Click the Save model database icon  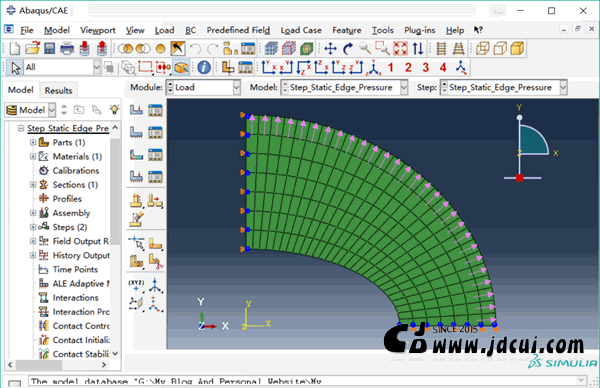pos(49,49)
